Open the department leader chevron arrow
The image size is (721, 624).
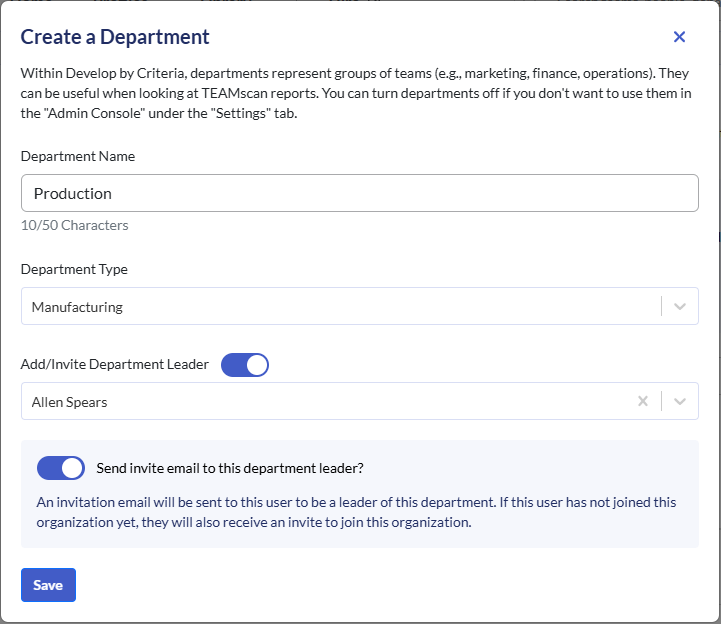point(680,401)
